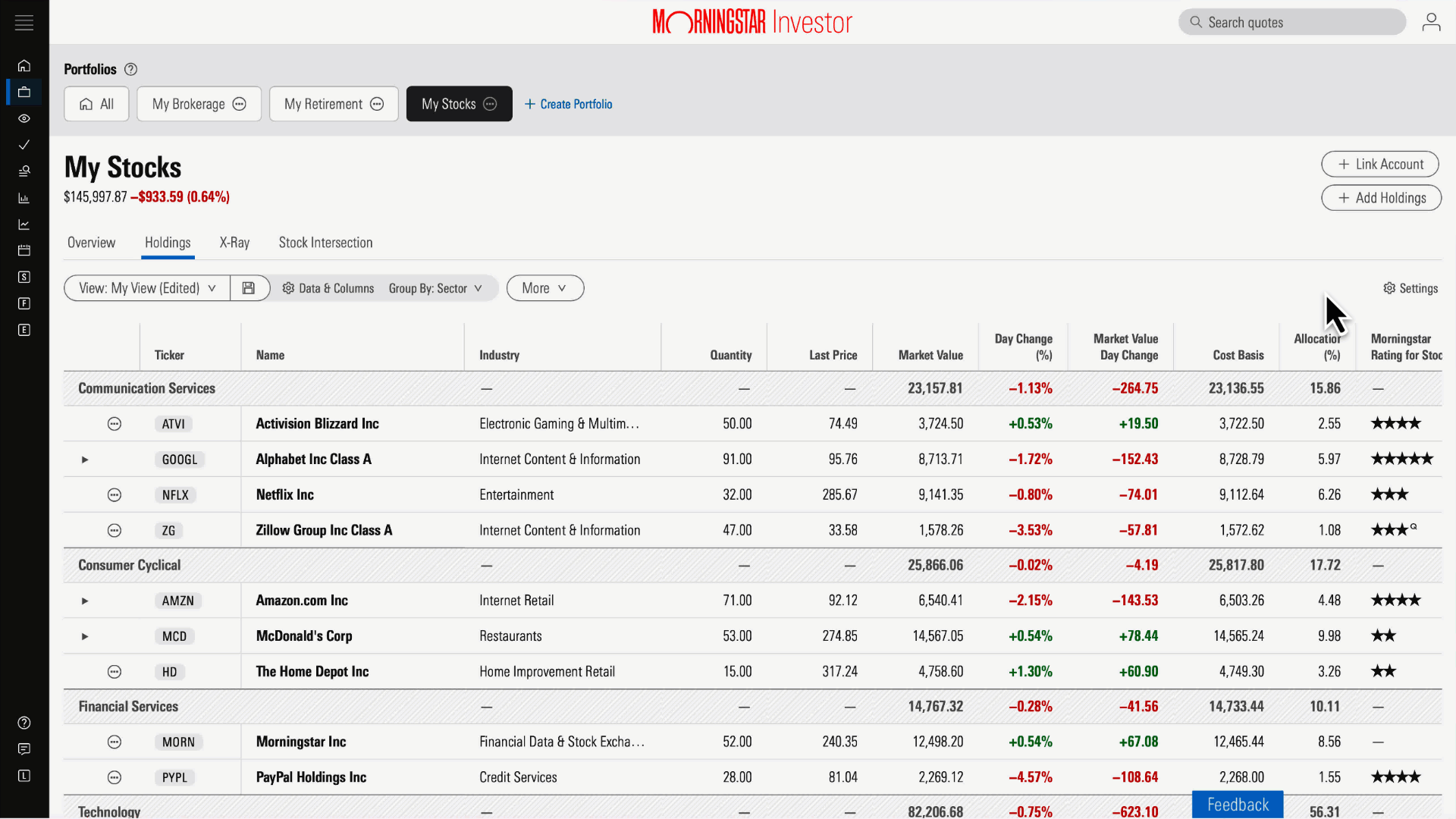Switch to the Stock Intersection tab
1456x819 pixels.
pos(325,243)
